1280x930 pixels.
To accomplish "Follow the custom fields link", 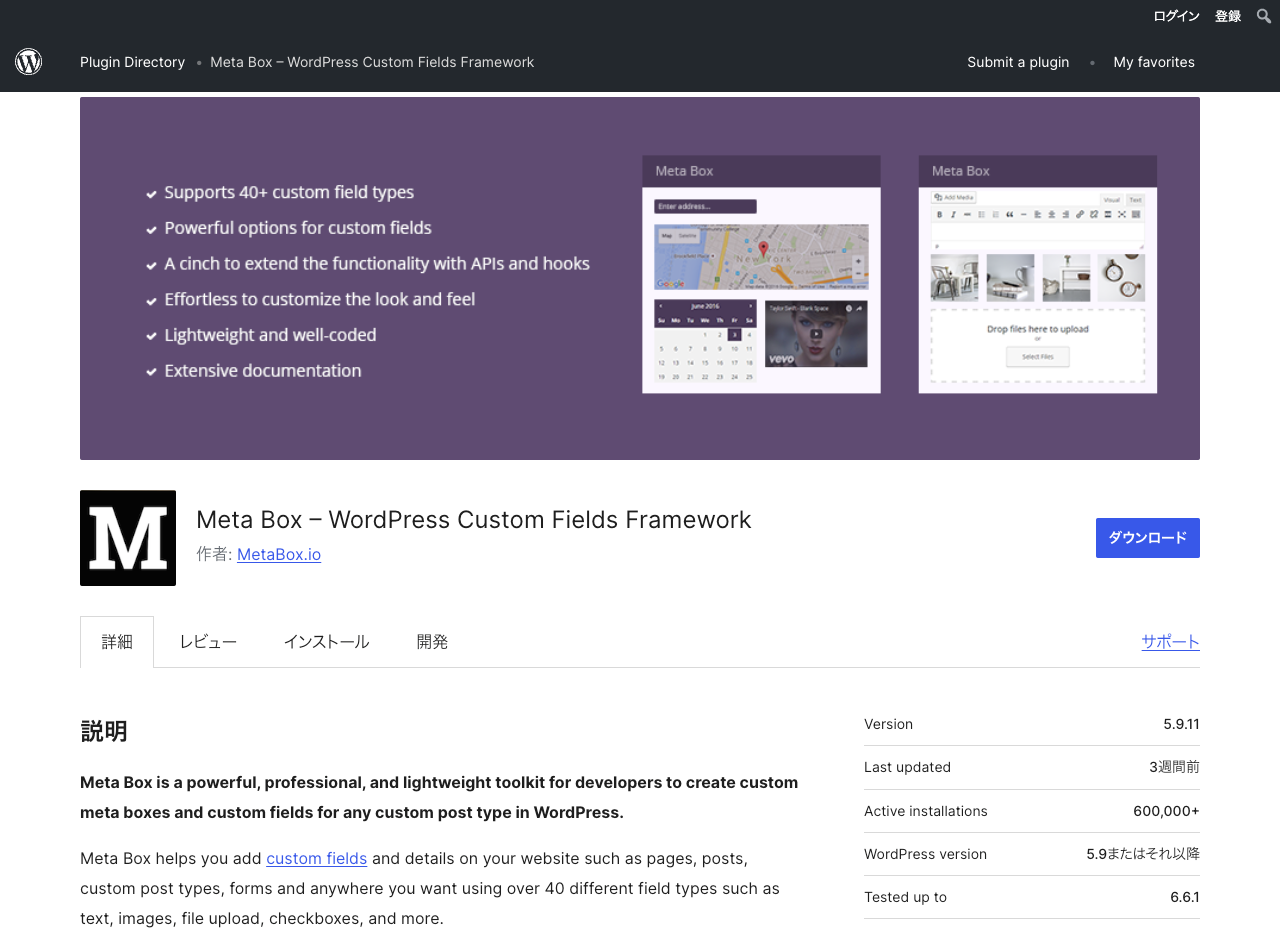I will point(317,858).
